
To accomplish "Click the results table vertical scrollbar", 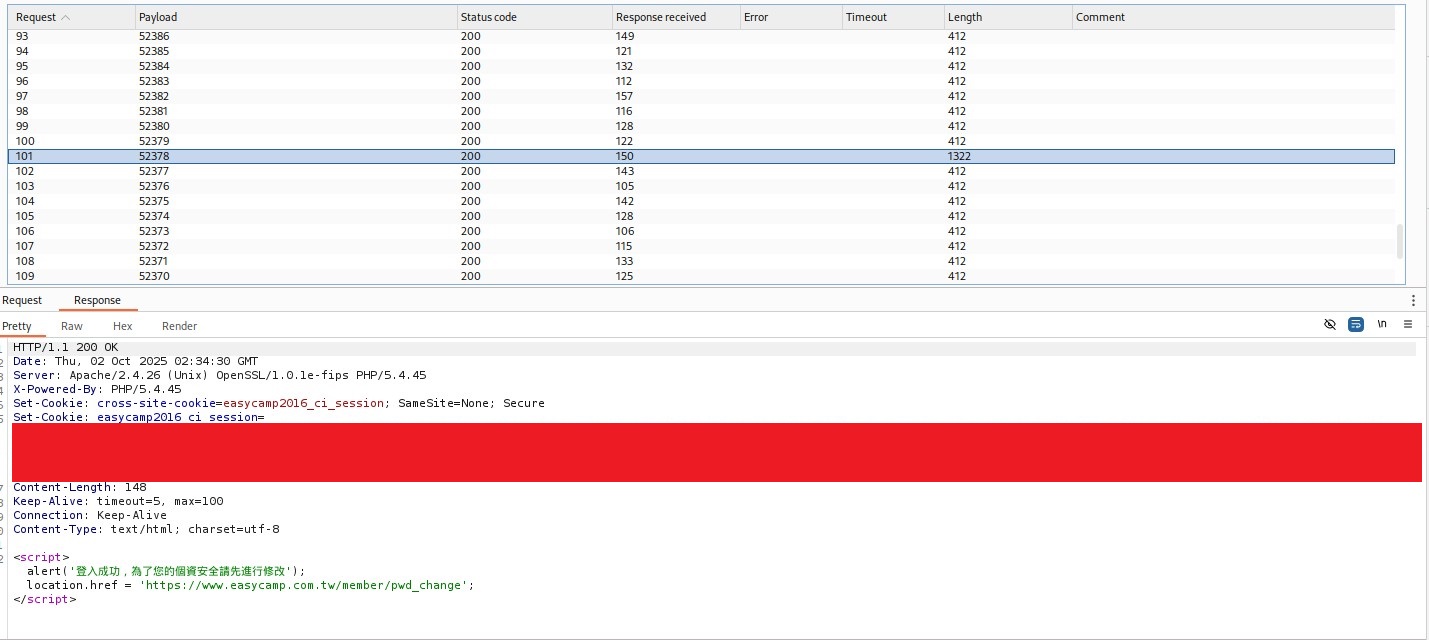I will point(1400,242).
